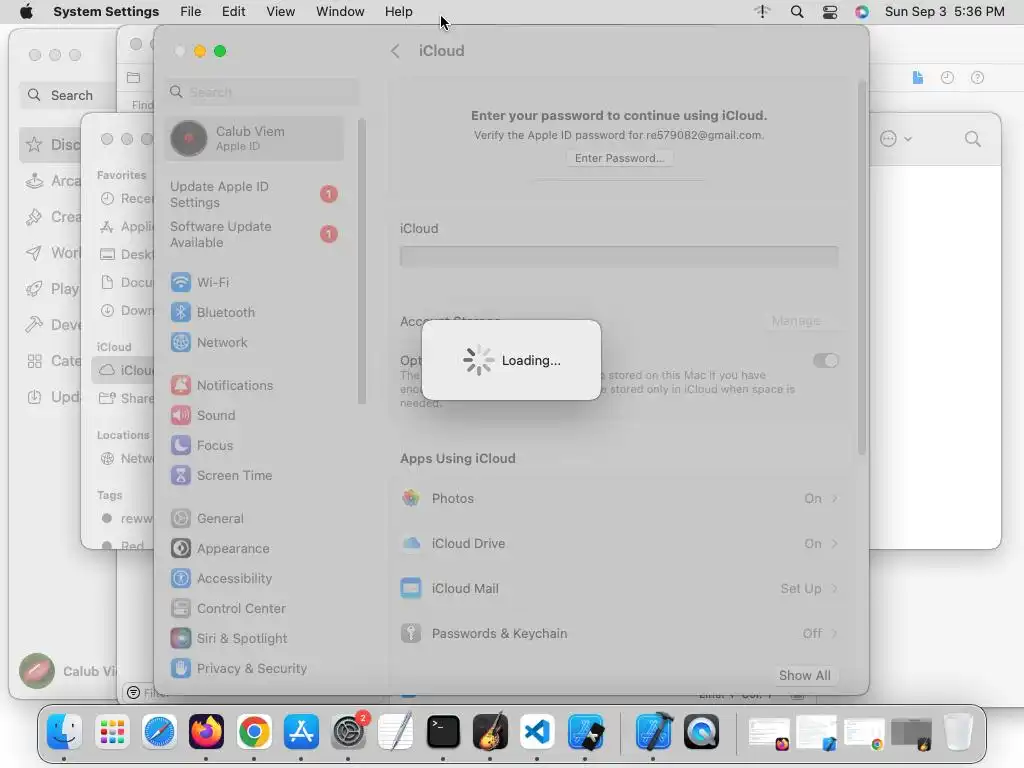Click the App Store window Search field

click(x=68, y=95)
